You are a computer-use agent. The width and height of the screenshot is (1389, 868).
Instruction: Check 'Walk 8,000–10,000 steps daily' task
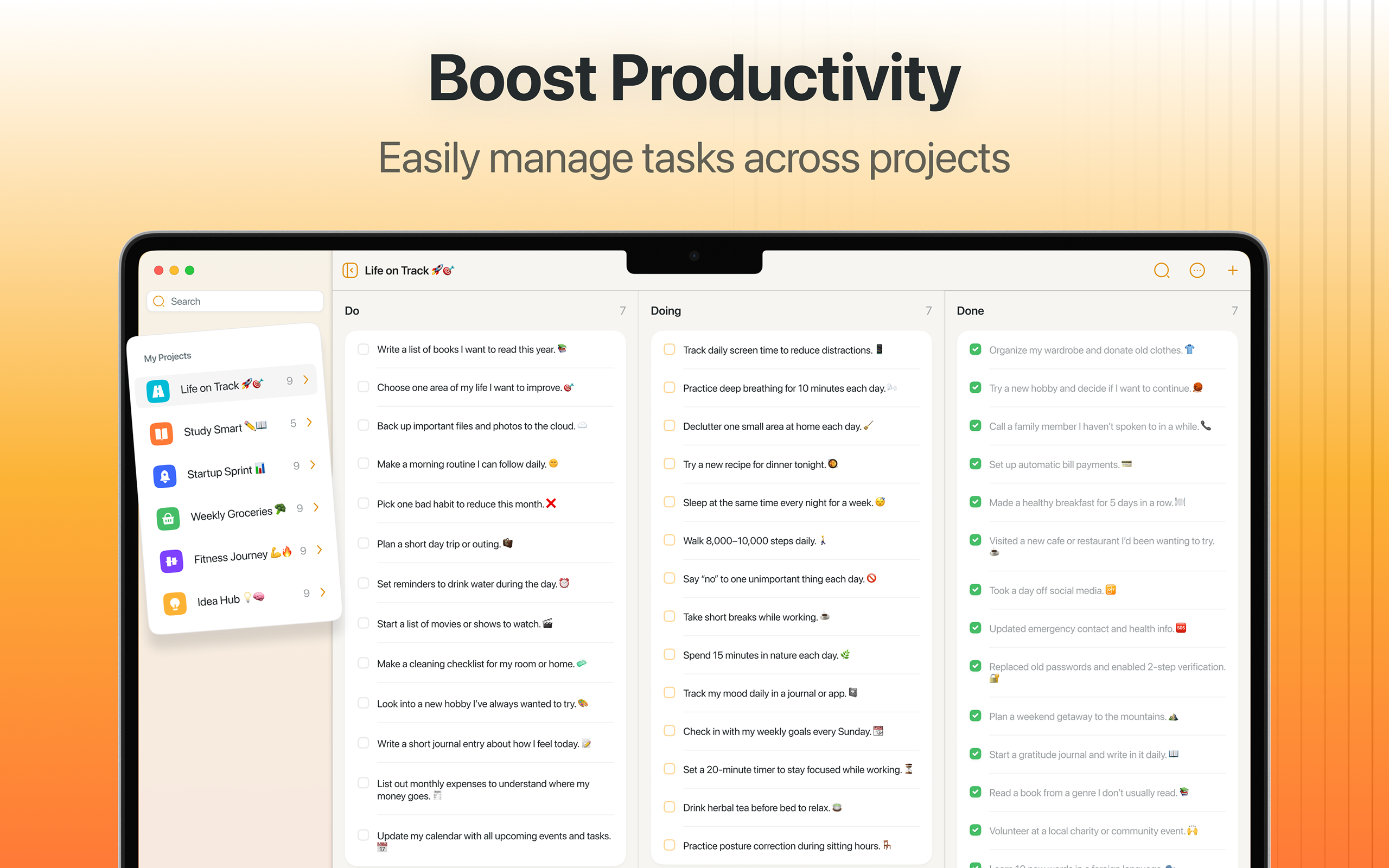(x=669, y=540)
